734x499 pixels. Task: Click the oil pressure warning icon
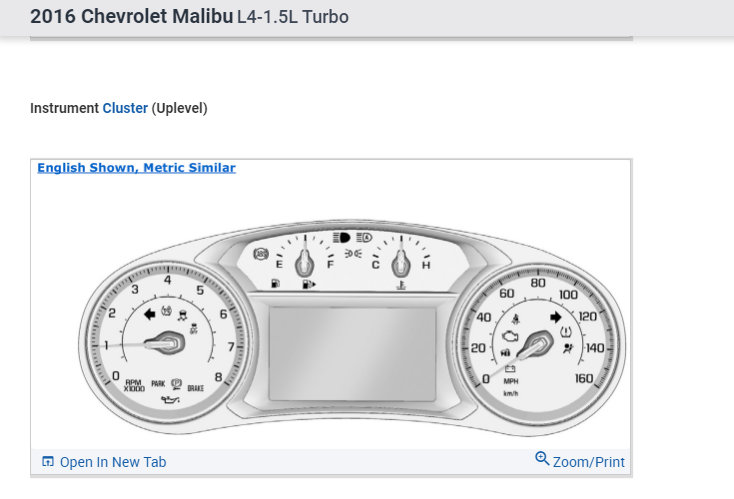168,397
